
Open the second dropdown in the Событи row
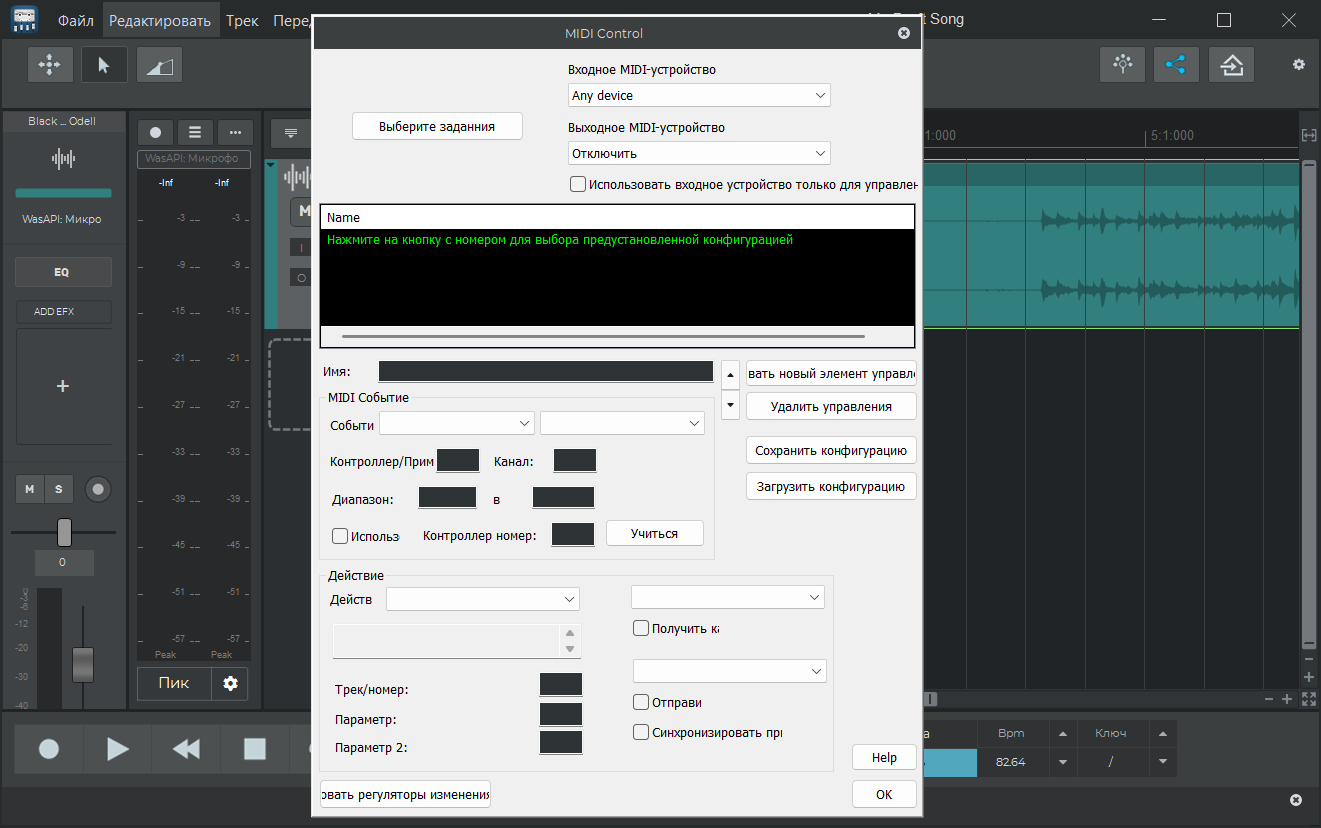coord(622,424)
